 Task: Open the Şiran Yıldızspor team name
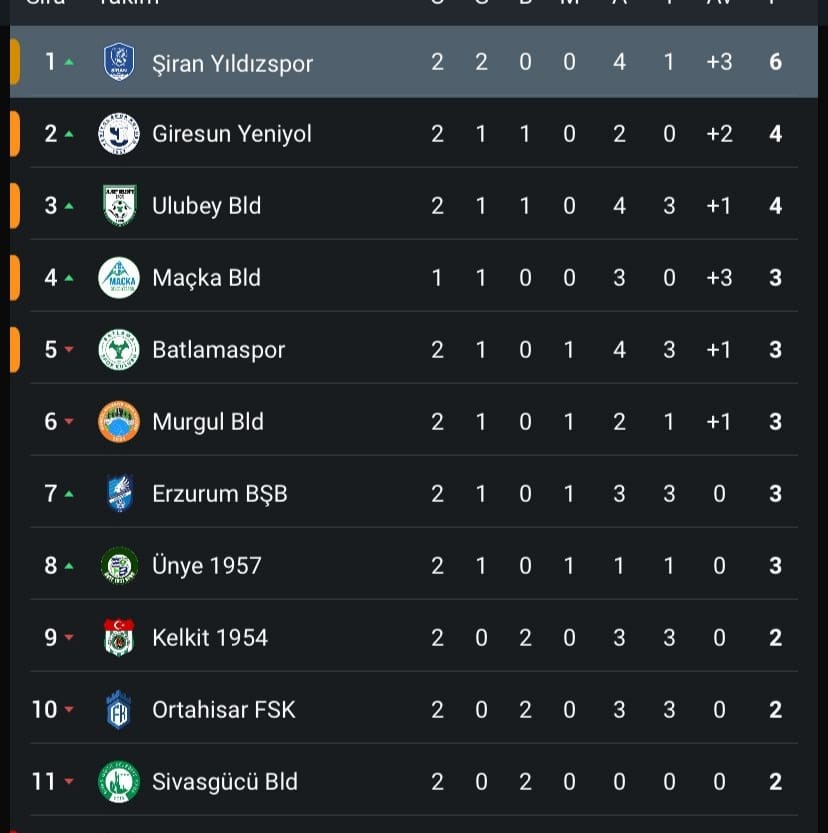pyautogui.click(x=232, y=63)
